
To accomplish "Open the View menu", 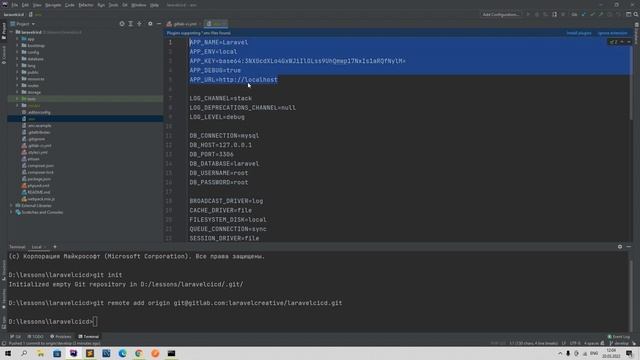I will pos(37,5).
